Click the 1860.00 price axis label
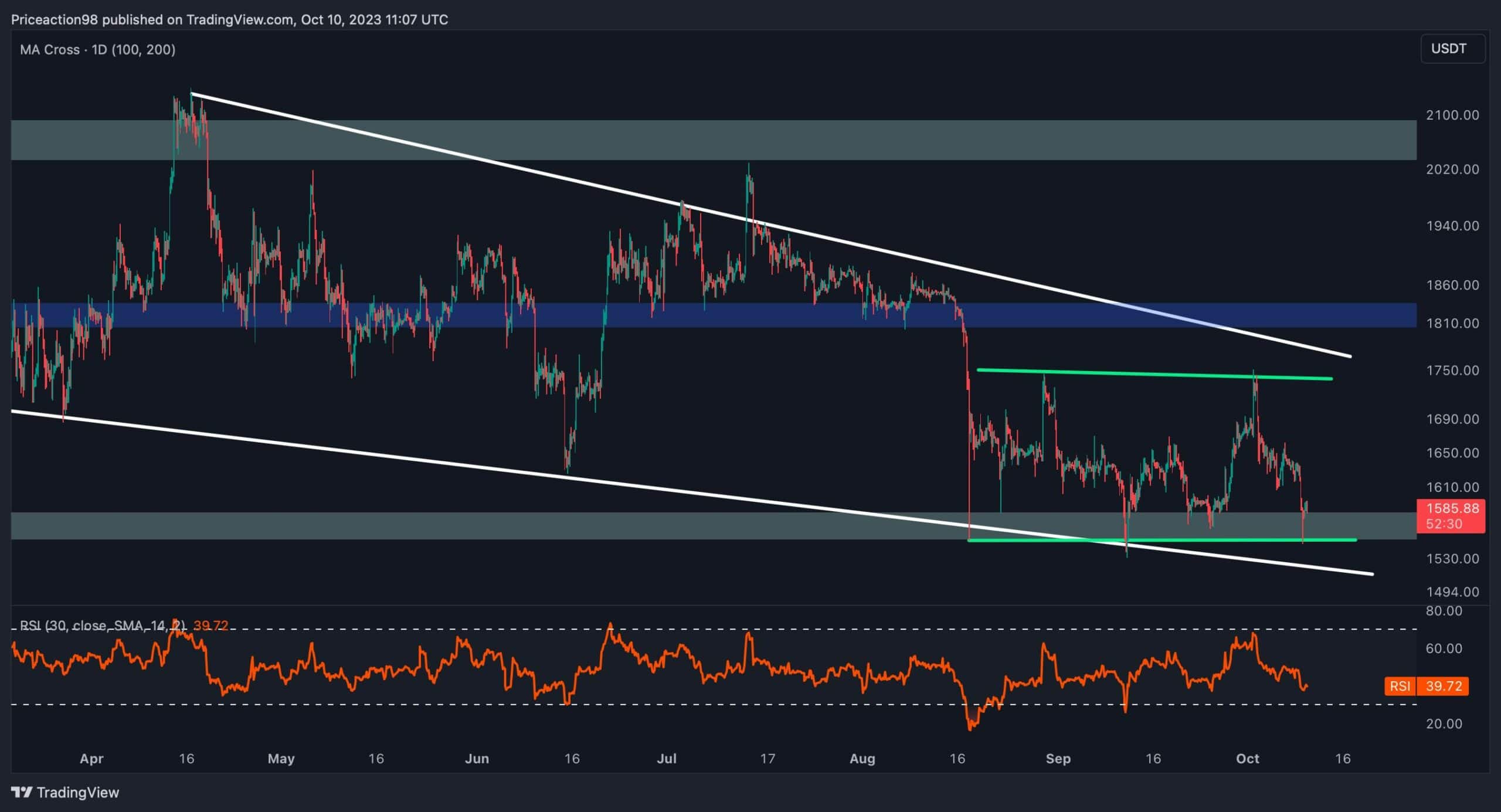 click(1452, 285)
